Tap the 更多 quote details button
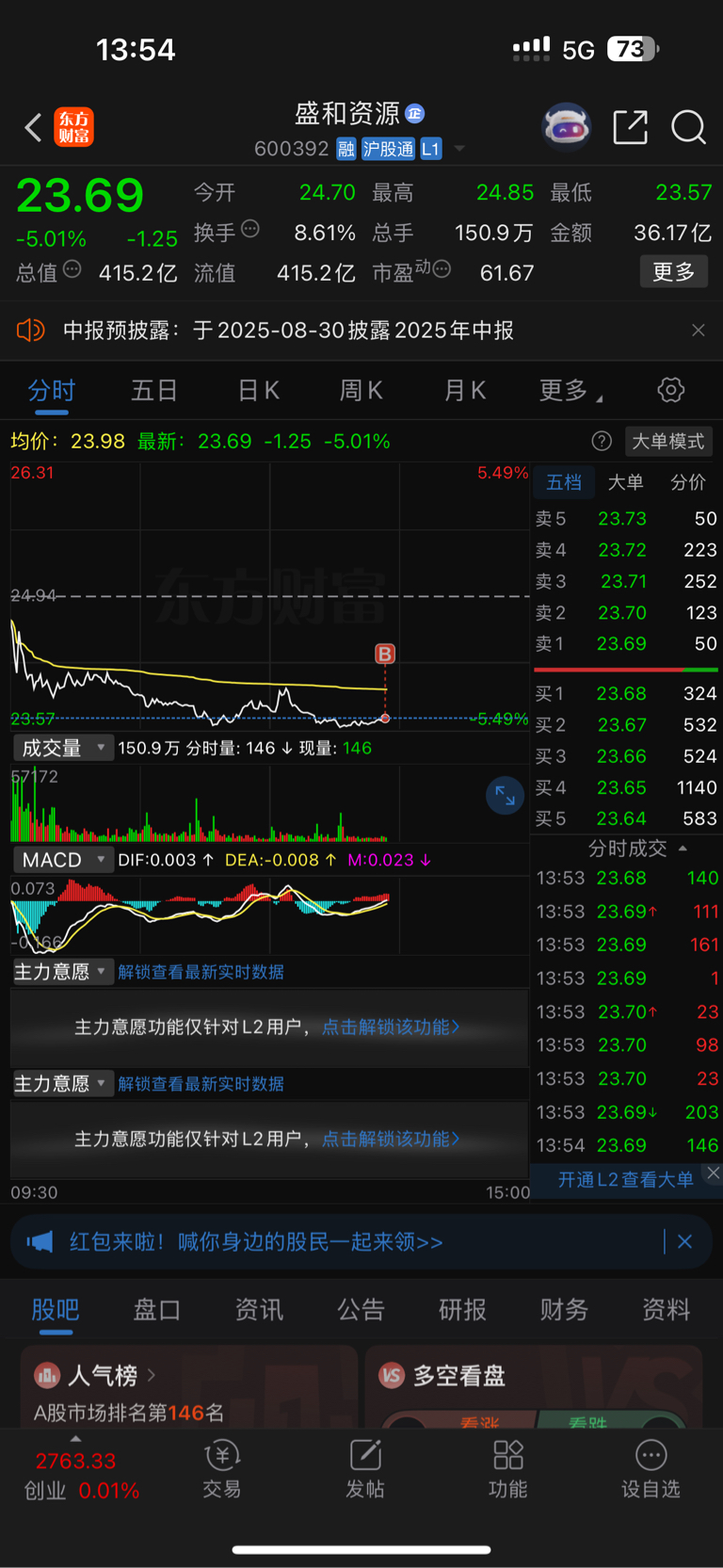Image resolution: width=723 pixels, height=1568 pixels. tap(673, 272)
